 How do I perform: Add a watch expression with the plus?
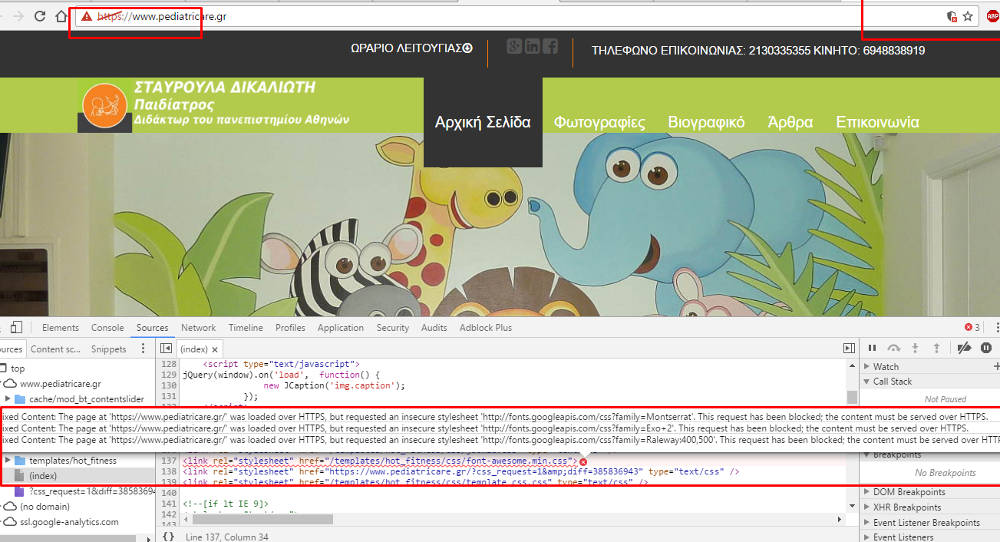(x=996, y=367)
